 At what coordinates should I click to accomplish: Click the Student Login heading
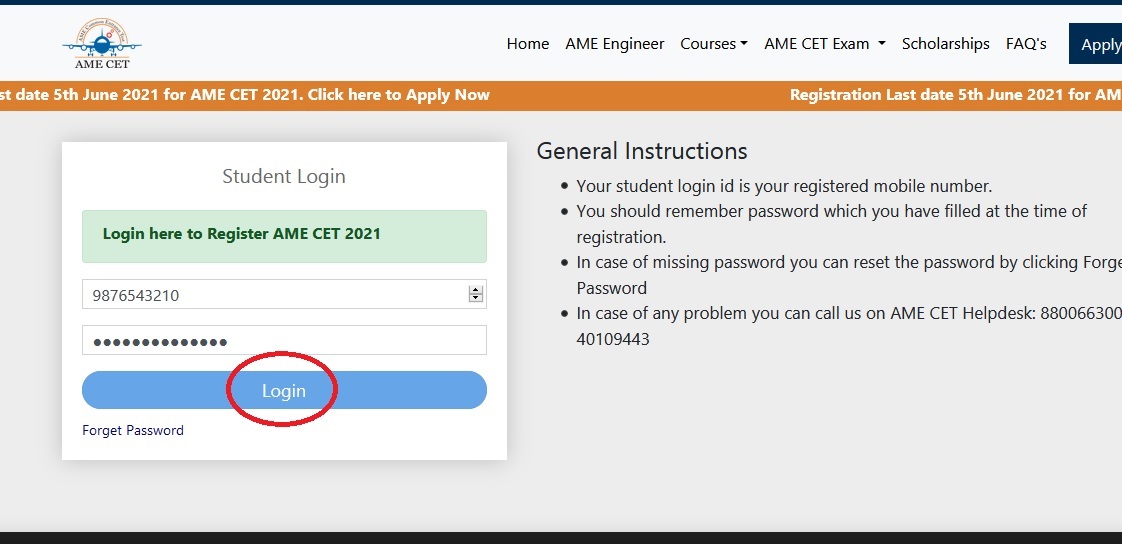point(284,176)
